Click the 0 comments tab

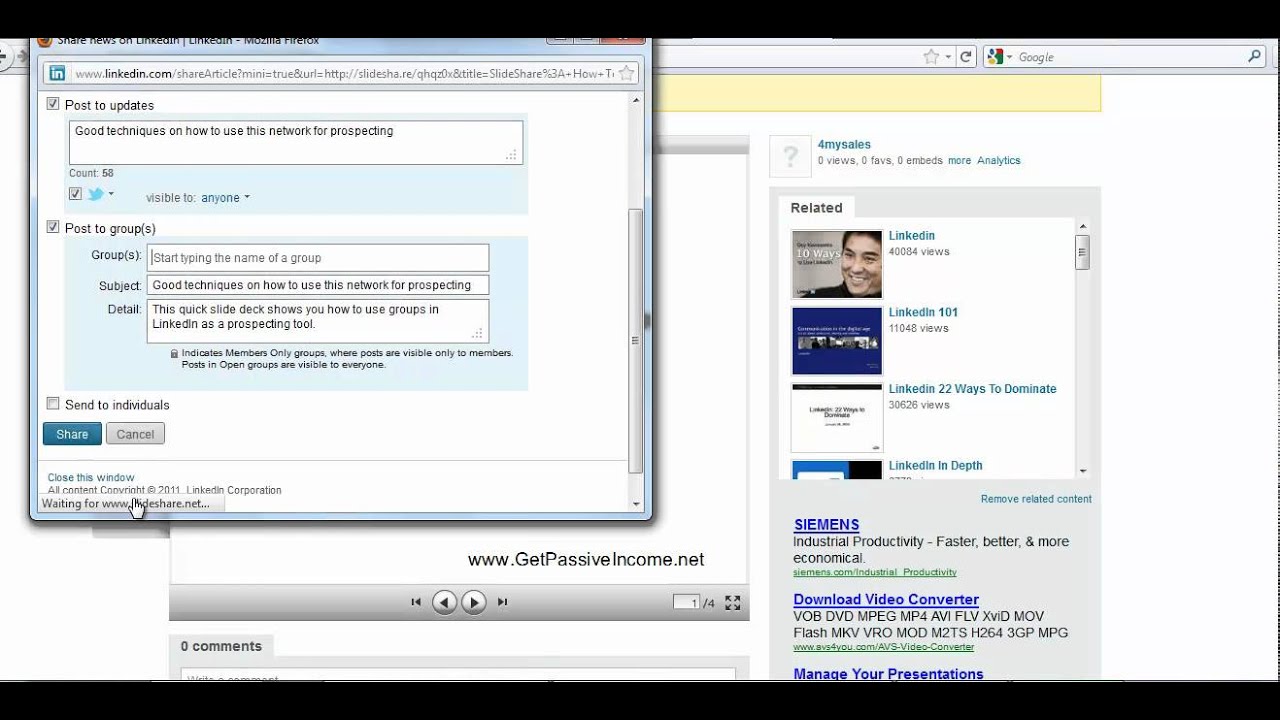coord(221,646)
